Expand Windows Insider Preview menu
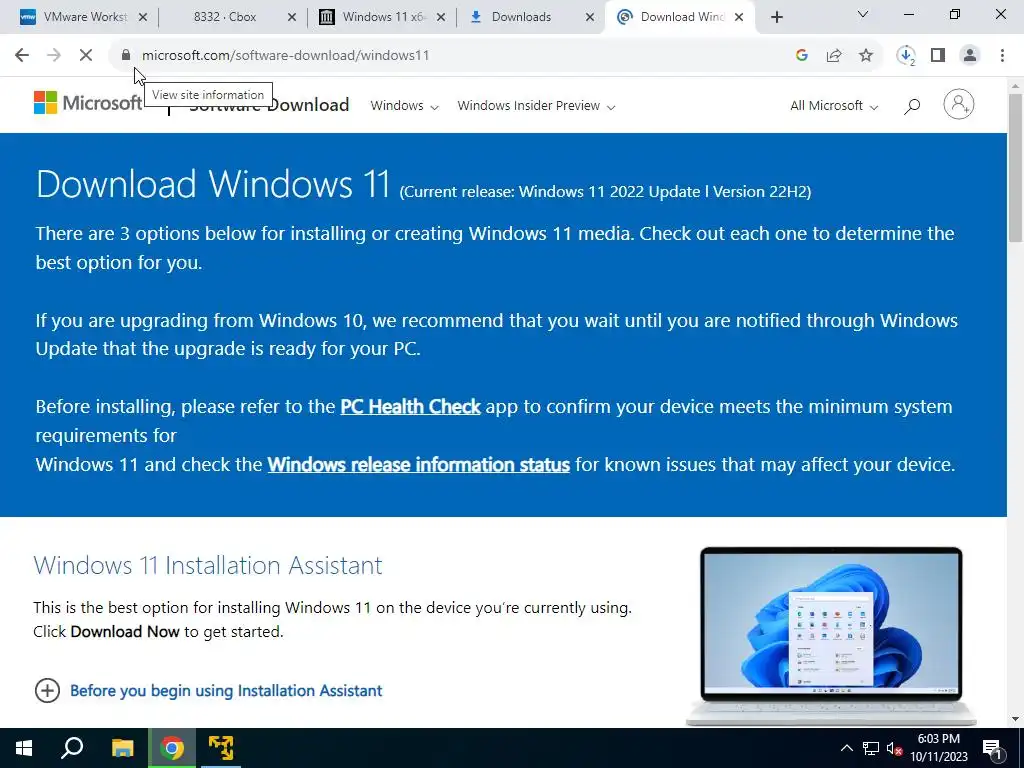 [x=536, y=106]
